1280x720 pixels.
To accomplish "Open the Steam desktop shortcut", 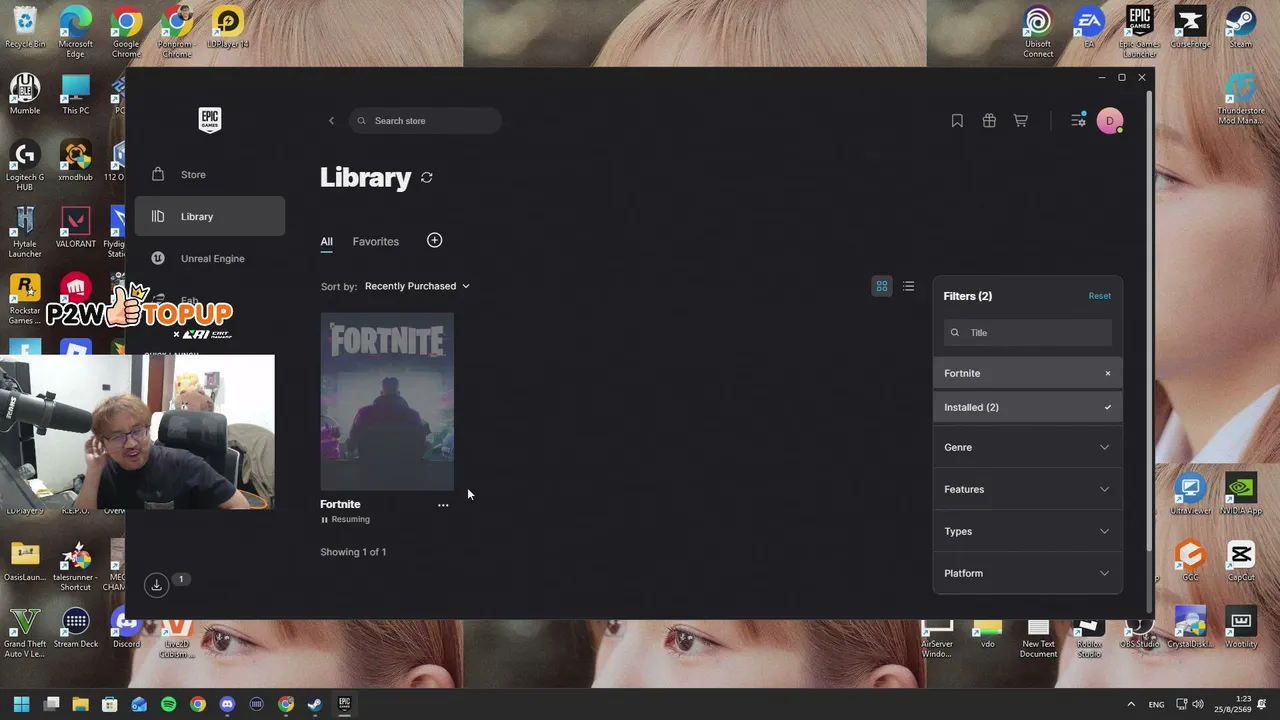I will pyautogui.click(x=1241, y=27).
